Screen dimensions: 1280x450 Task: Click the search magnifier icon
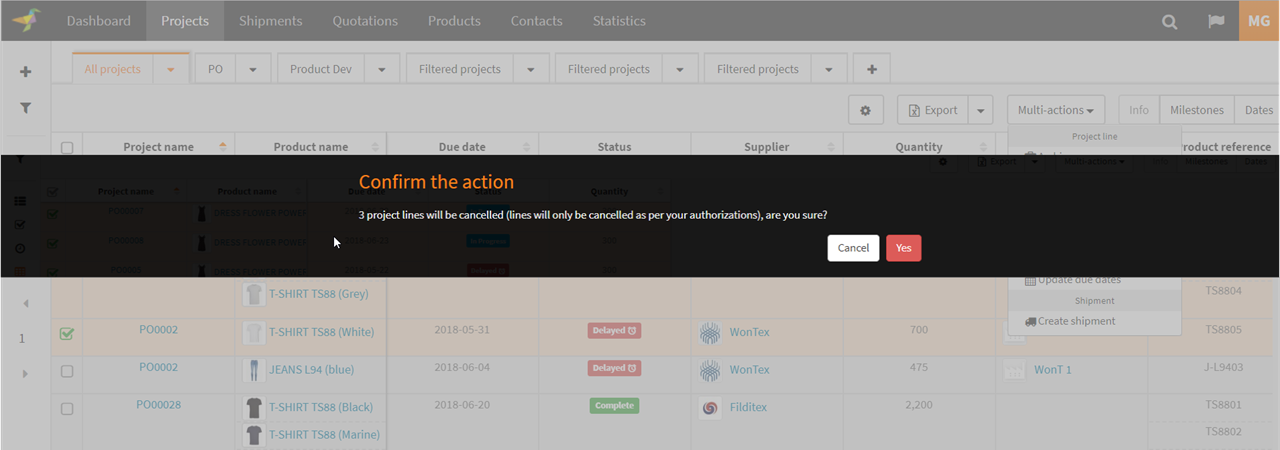(x=1169, y=21)
